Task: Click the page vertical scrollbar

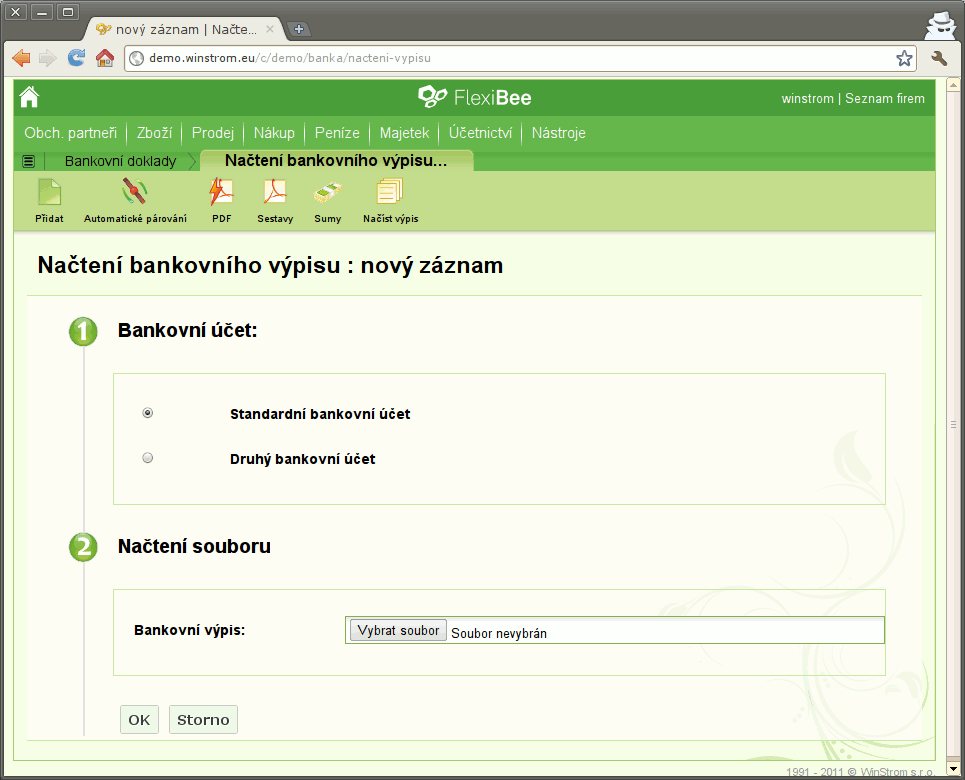Action: pos(953,425)
